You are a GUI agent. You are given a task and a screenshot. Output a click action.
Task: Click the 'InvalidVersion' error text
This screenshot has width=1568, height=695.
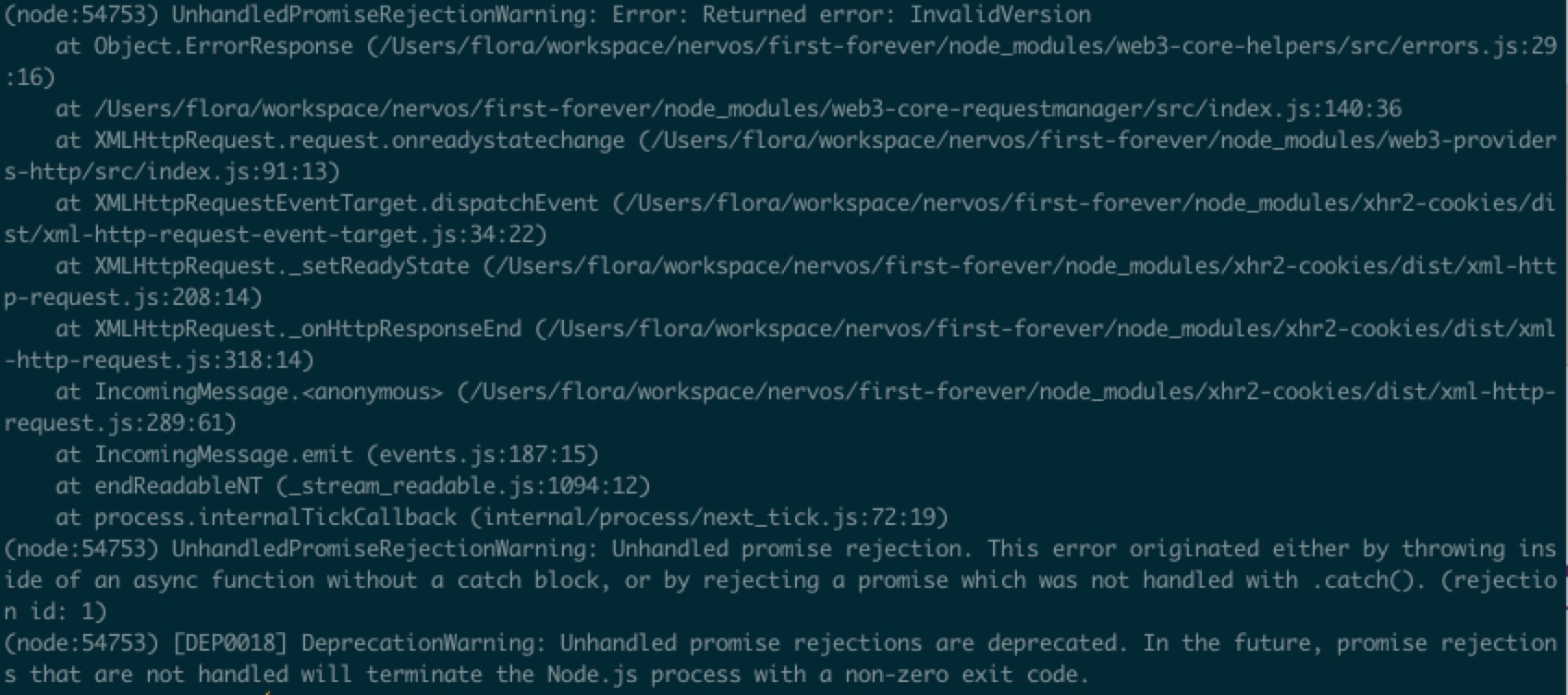[1000, 15]
